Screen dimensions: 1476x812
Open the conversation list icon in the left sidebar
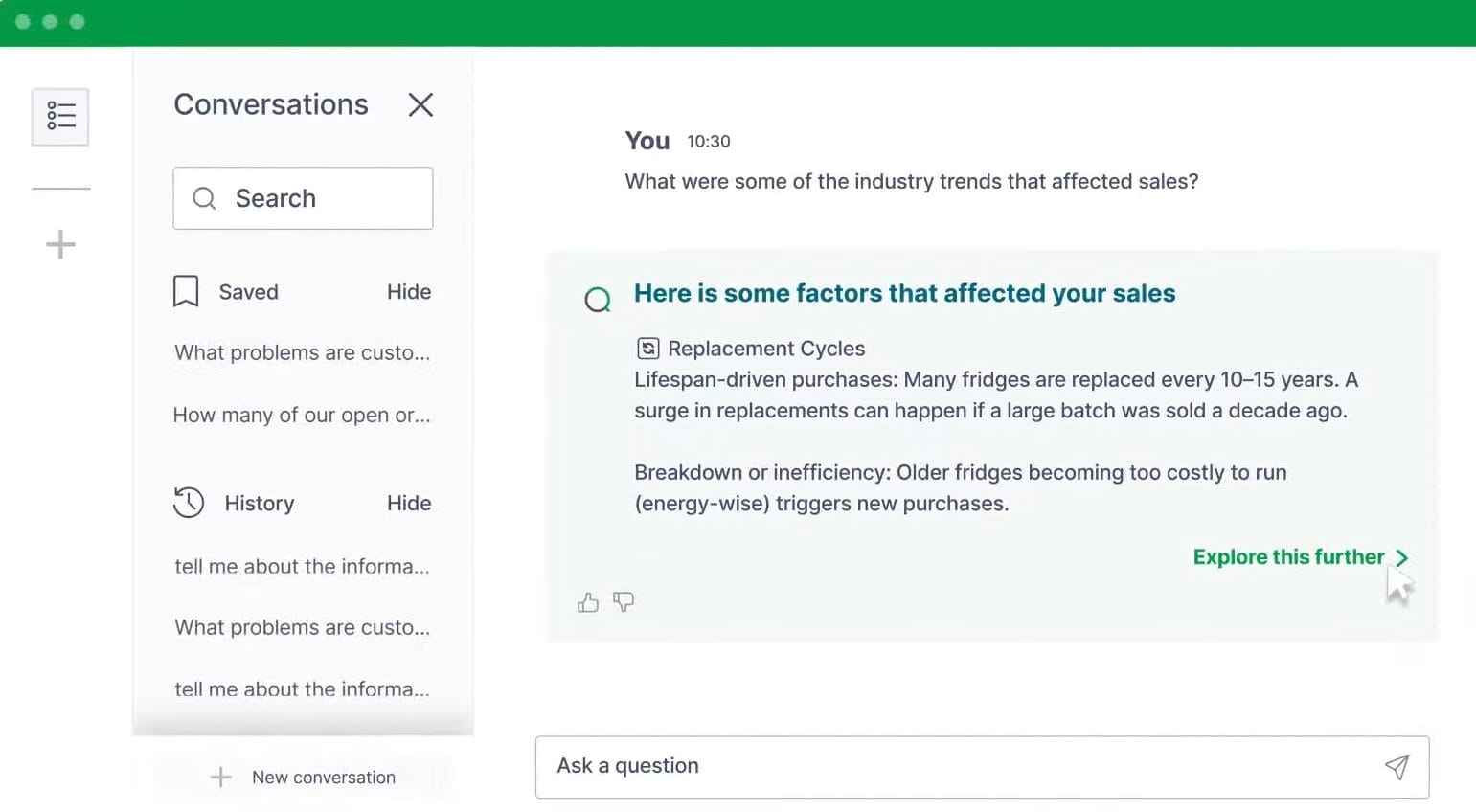(60, 116)
